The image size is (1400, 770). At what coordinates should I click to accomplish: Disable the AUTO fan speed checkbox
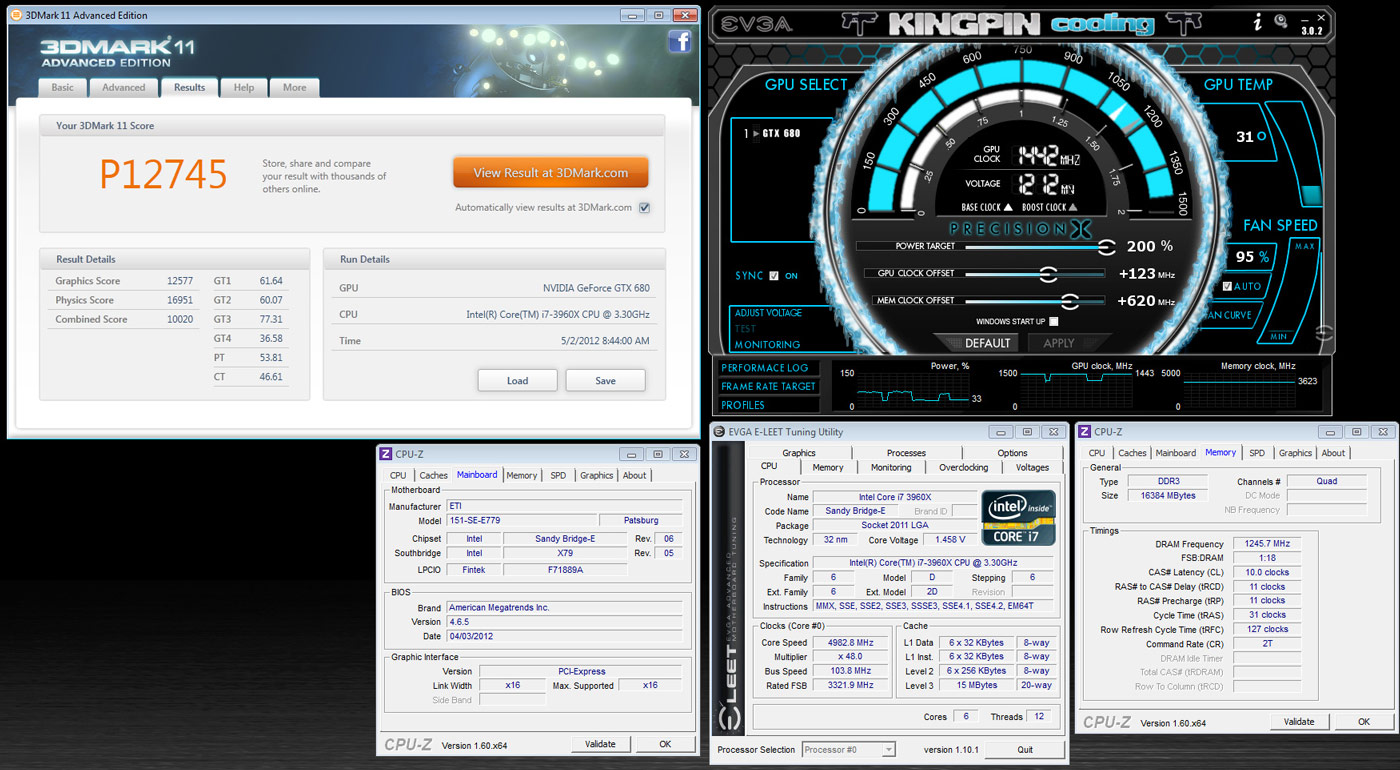pyautogui.click(x=1227, y=287)
